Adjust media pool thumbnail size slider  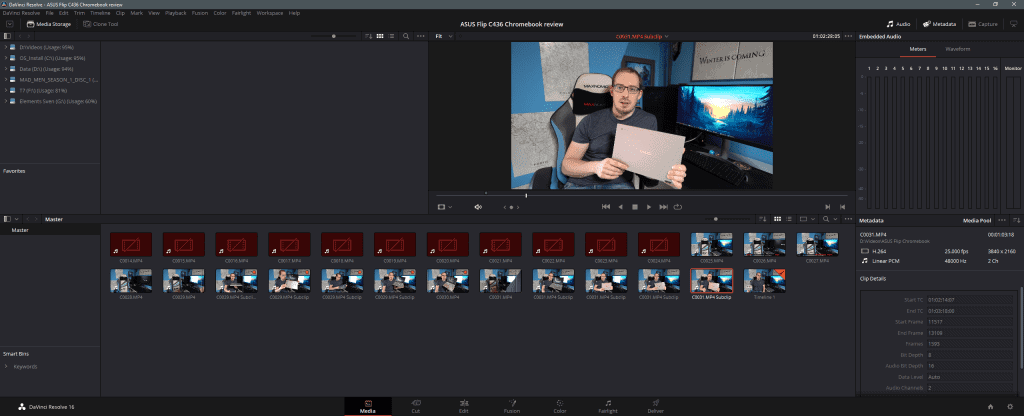coord(716,219)
